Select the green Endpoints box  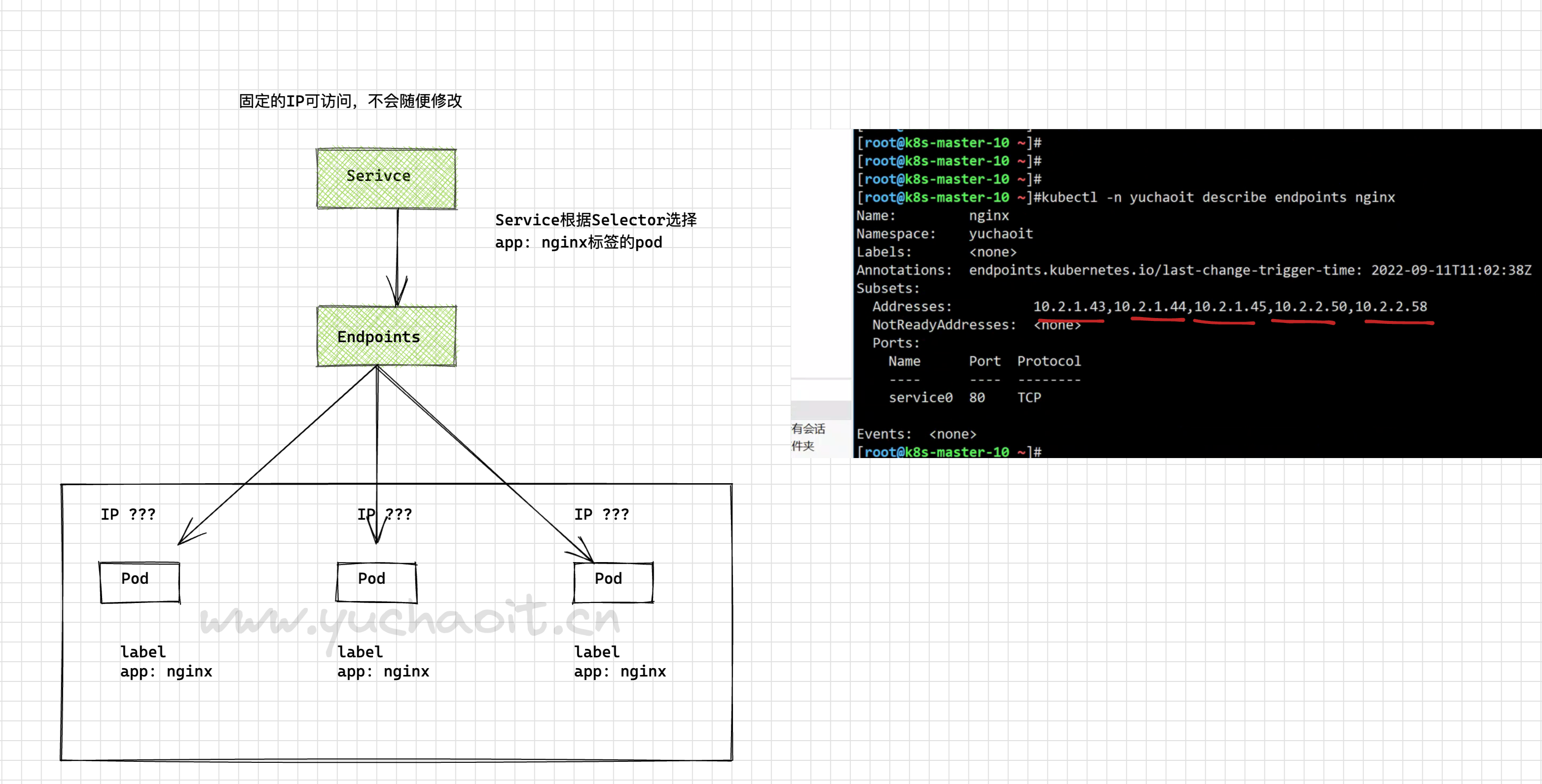tap(386, 336)
